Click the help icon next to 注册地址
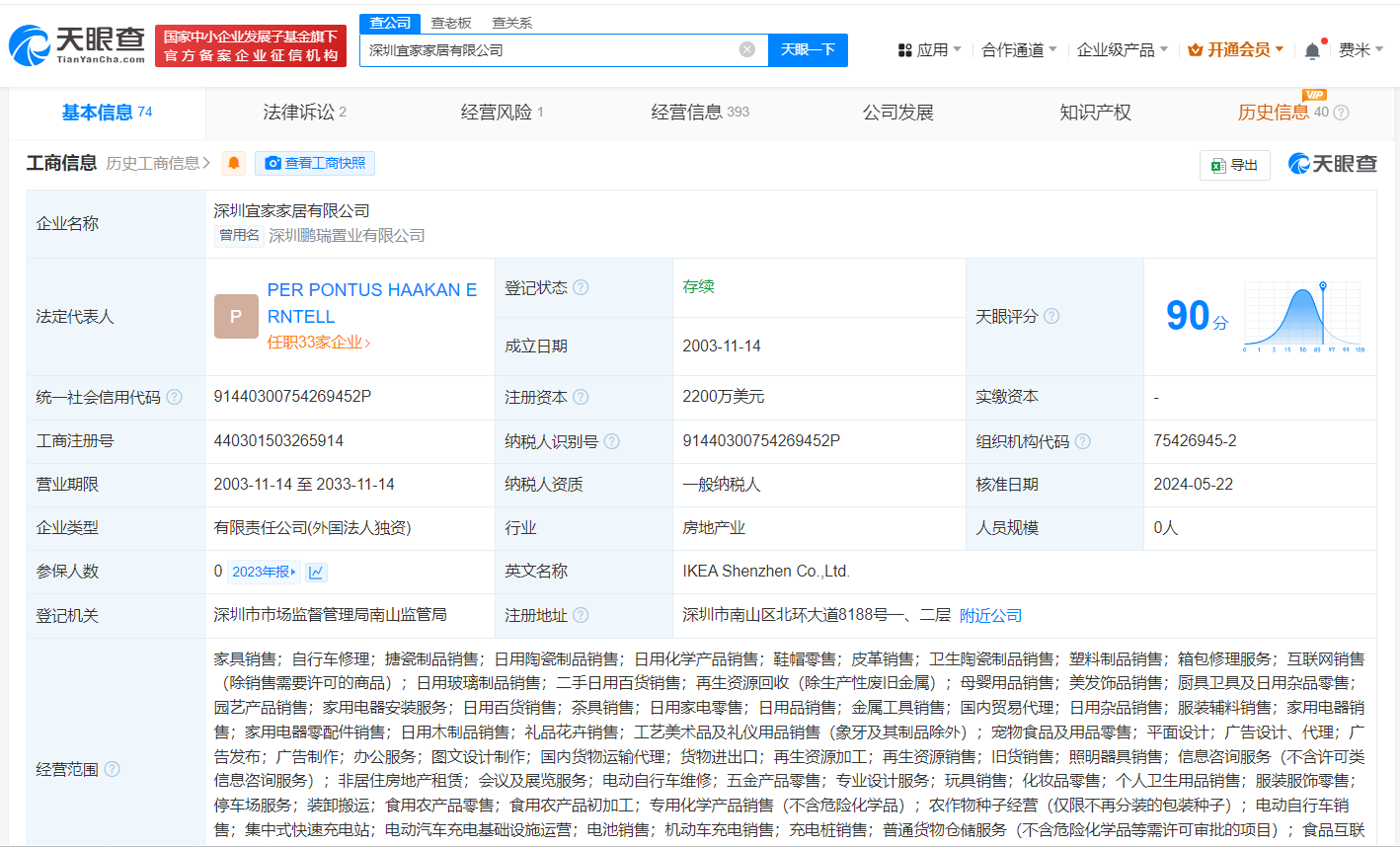The width and height of the screenshot is (1400, 847). click(581, 615)
